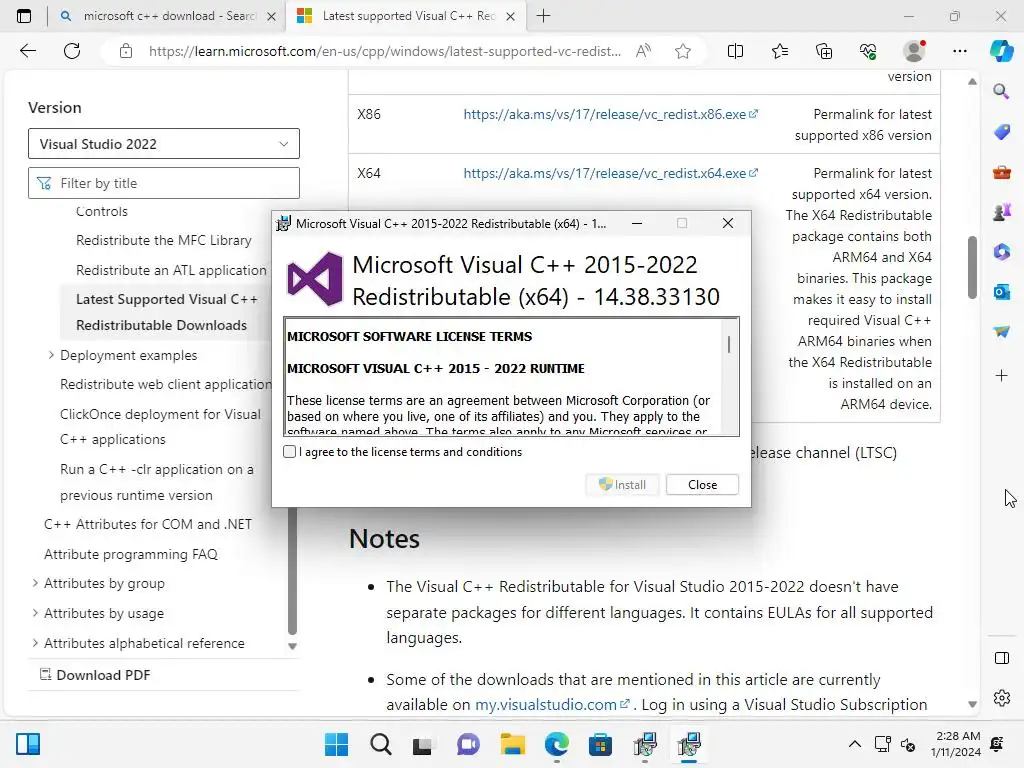Open Attribute programming FAQ article
This screenshot has width=1024, height=768.
pos(131,554)
